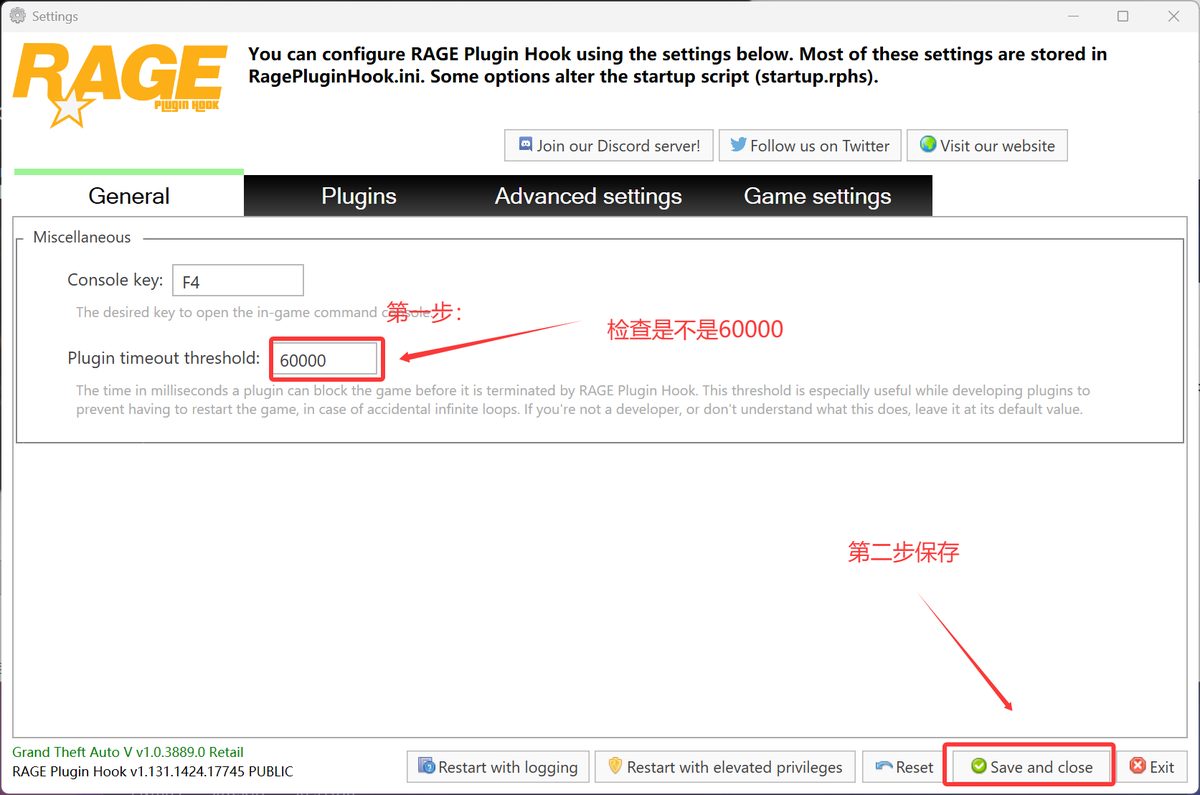This screenshot has width=1200, height=795.
Task: Close the Settings window
Action: [x=1175, y=16]
